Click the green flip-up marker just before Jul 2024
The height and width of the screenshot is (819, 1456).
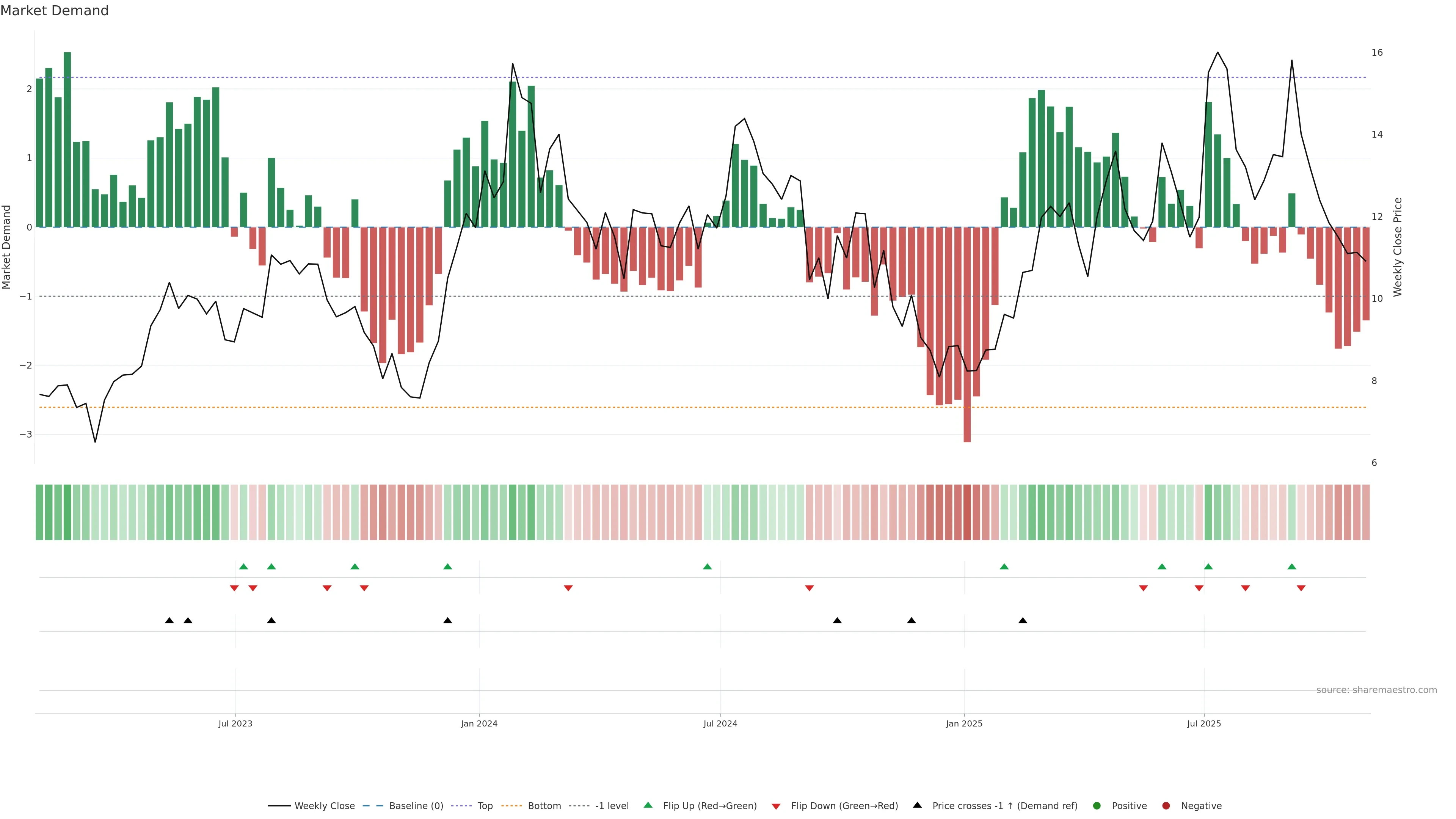coord(707,567)
